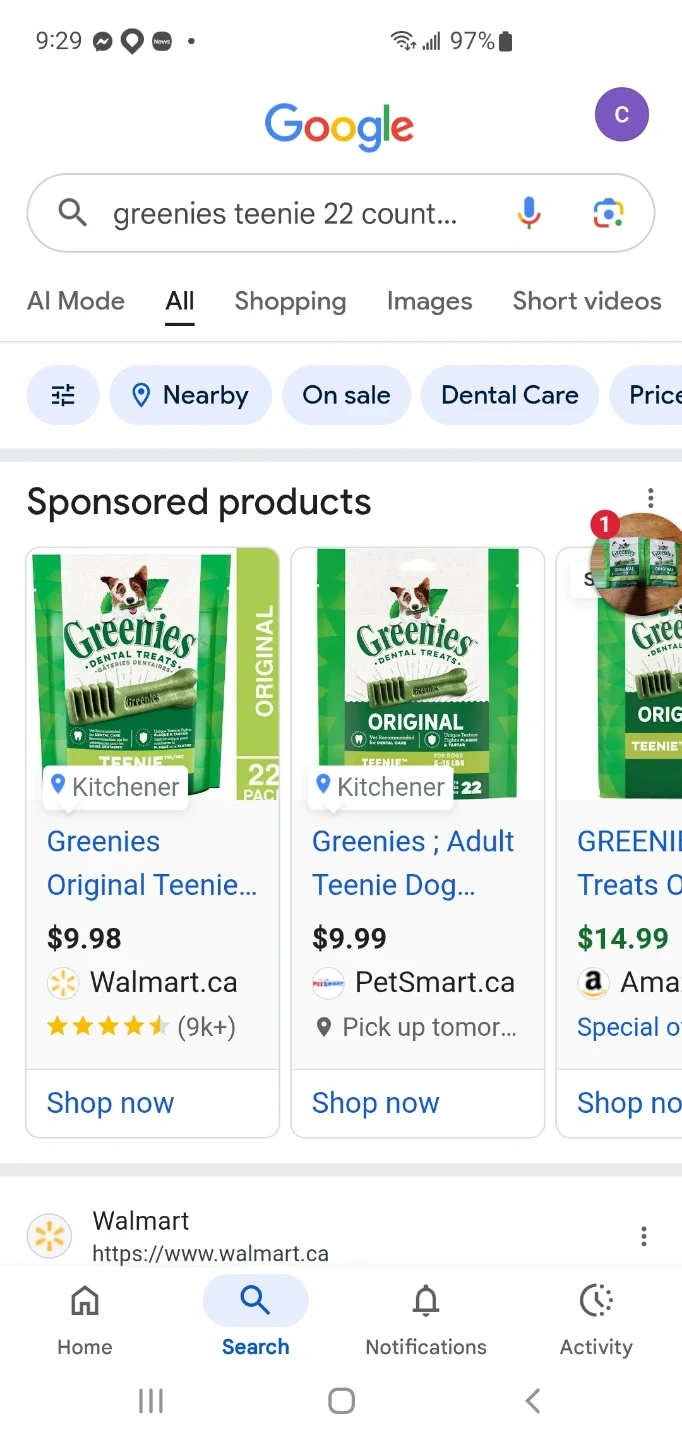Expand the Price filter chip
The height and width of the screenshot is (1440, 682).
point(654,395)
